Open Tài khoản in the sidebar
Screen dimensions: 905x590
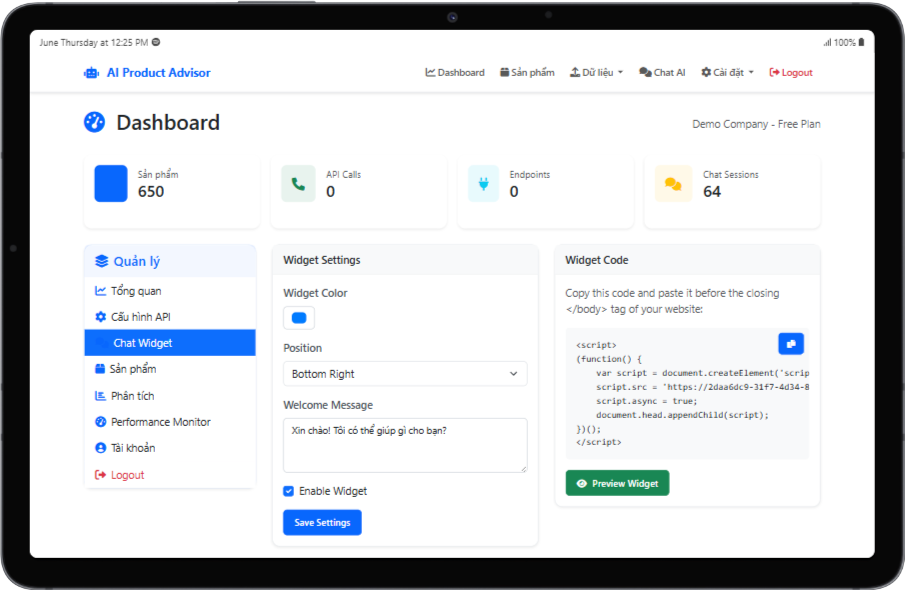(170, 448)
